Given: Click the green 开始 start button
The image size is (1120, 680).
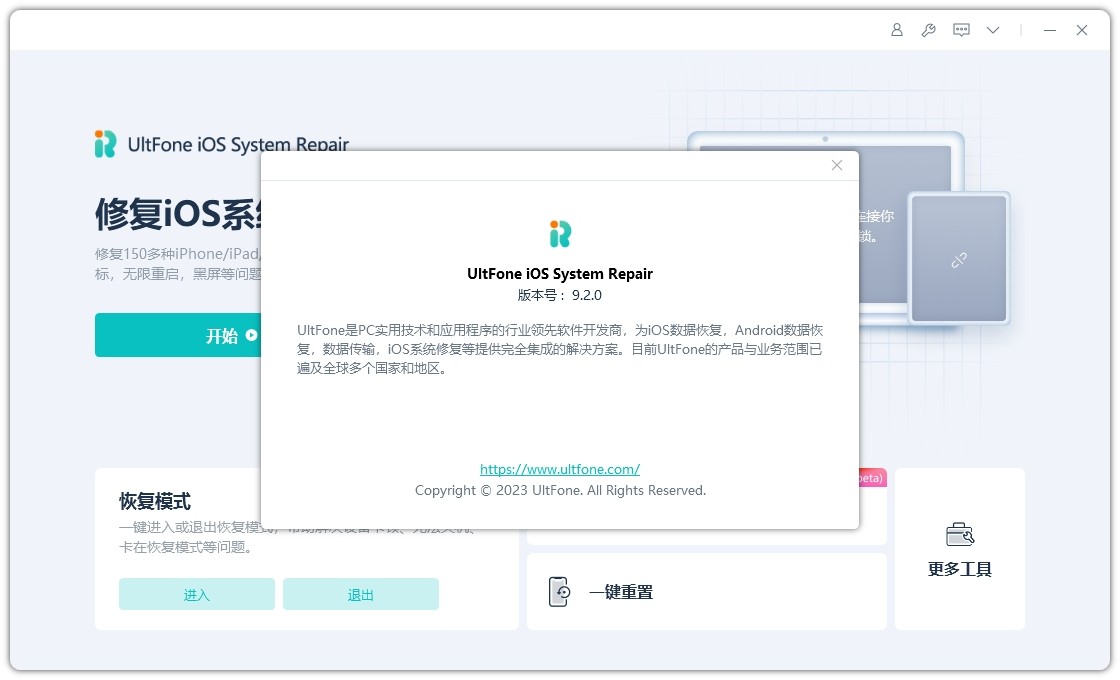Looking at the screenshot, I should point(178,335).
